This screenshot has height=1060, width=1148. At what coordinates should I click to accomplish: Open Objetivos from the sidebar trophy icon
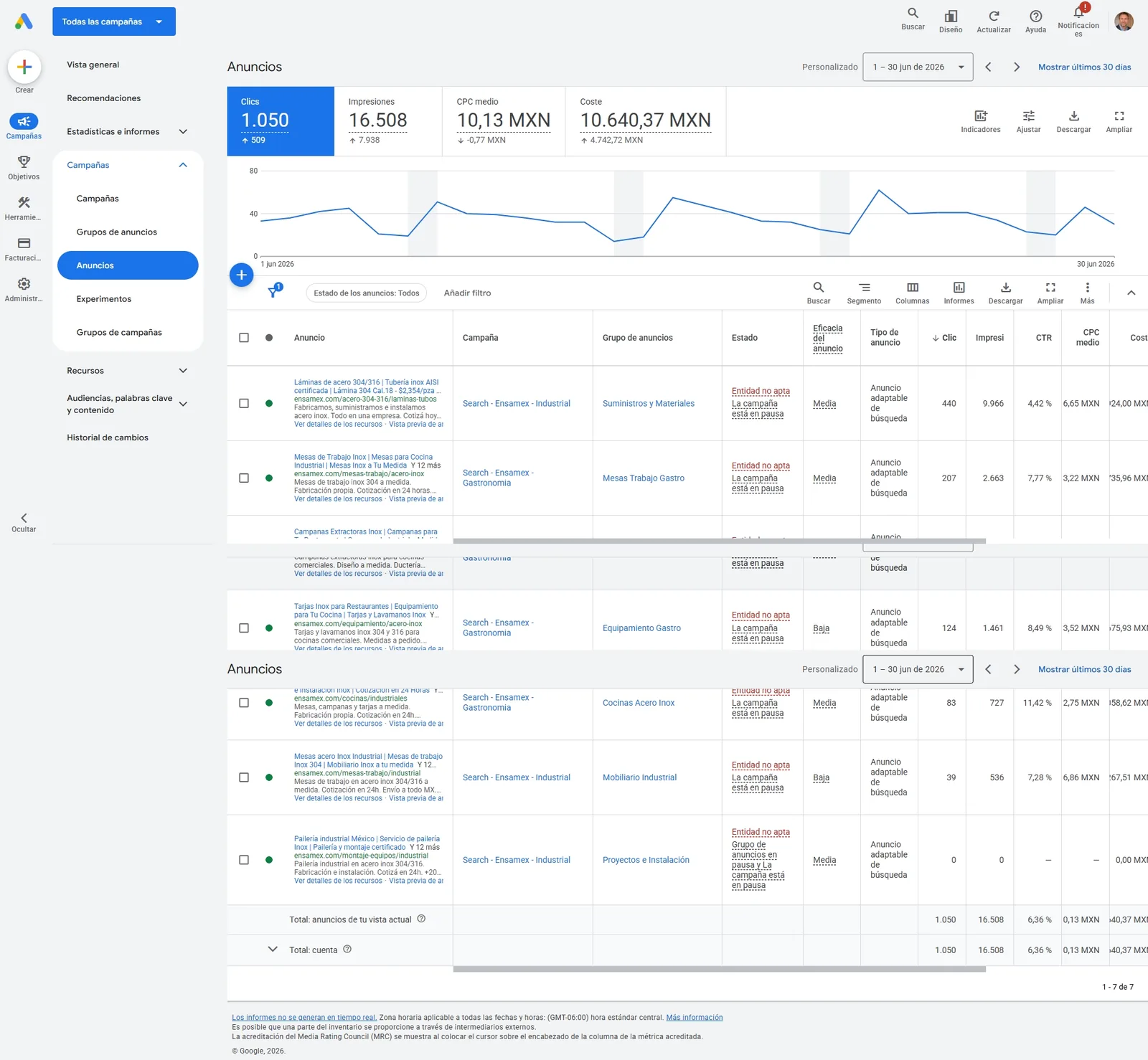point(24,162)
